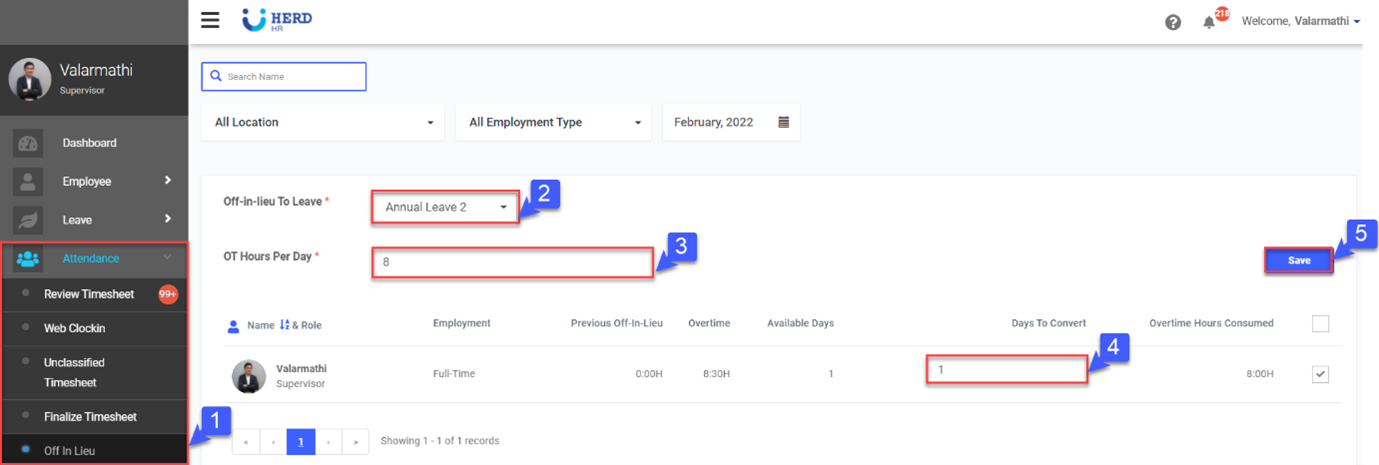Viewport: 1379px width, 465px height.
Task: Click Valarmathi's avatar in the table row
Action: point(249,376)
